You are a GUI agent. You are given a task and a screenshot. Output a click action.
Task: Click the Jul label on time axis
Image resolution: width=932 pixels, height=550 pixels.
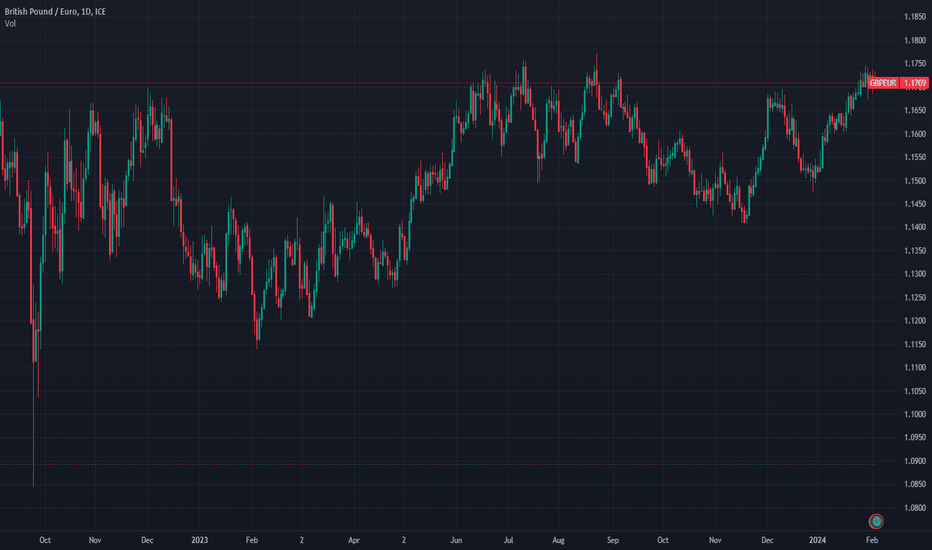tap(508, 540)
